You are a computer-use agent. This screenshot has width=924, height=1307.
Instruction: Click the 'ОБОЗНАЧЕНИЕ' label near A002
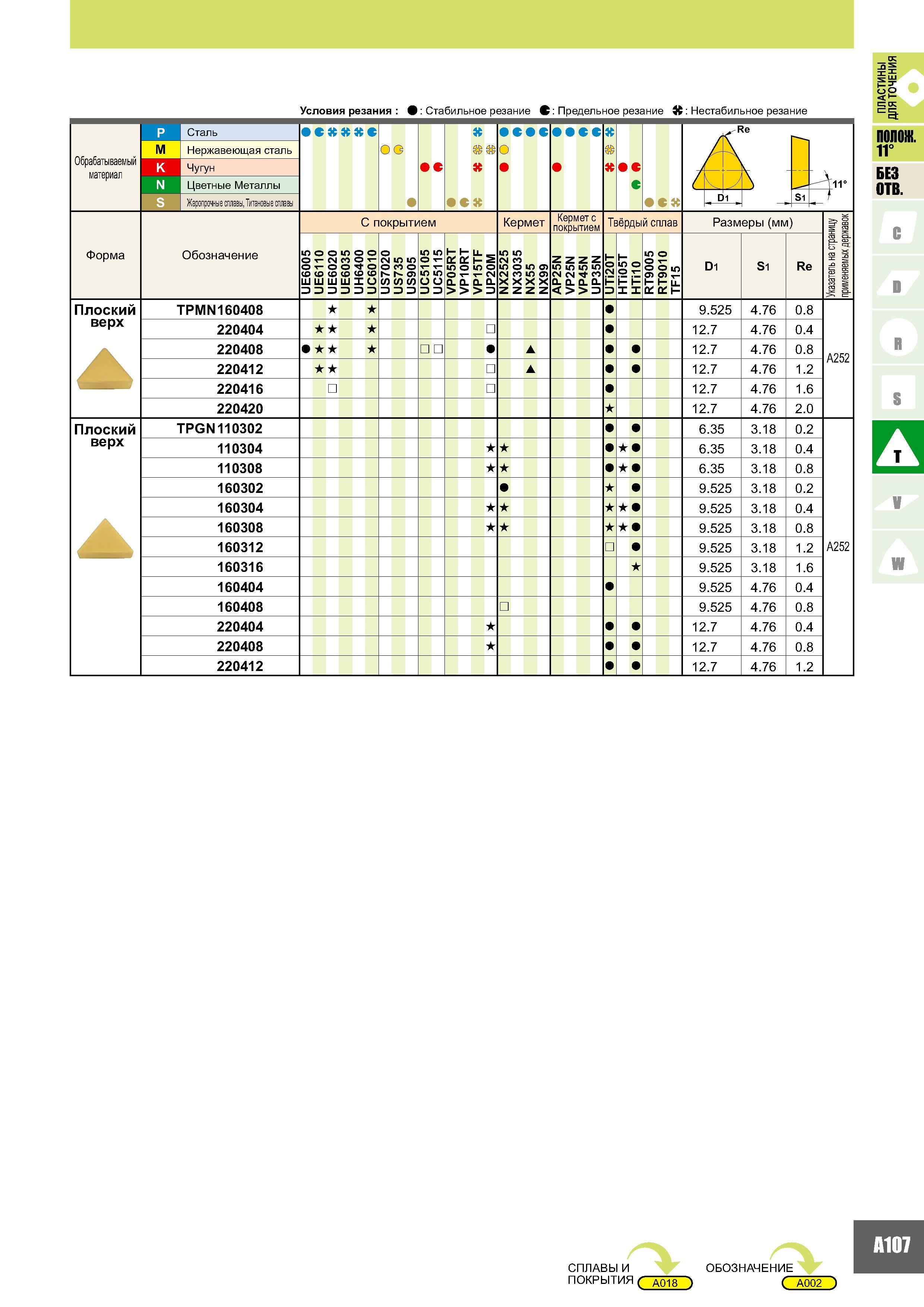click(x=749, y=1268)
